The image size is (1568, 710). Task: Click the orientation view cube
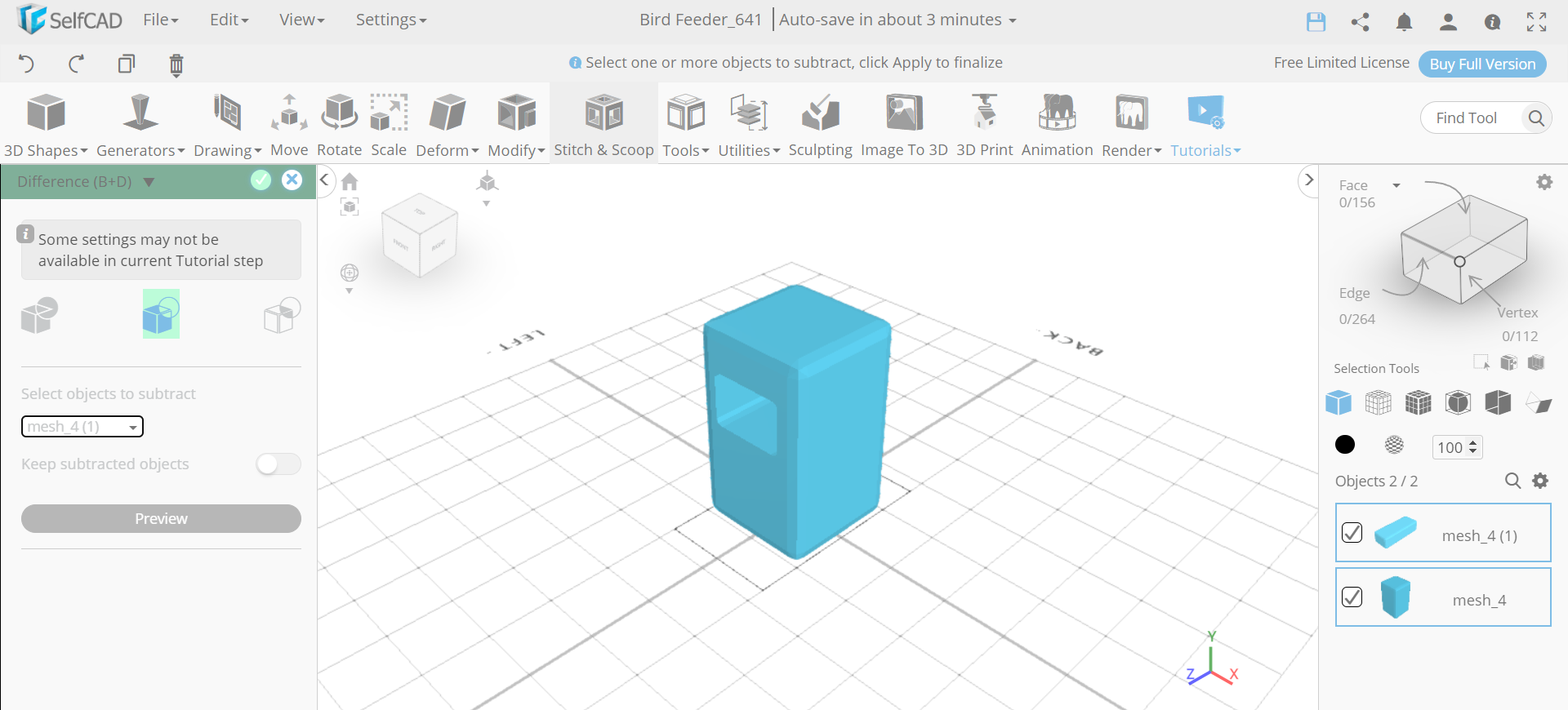click(420, 235)
